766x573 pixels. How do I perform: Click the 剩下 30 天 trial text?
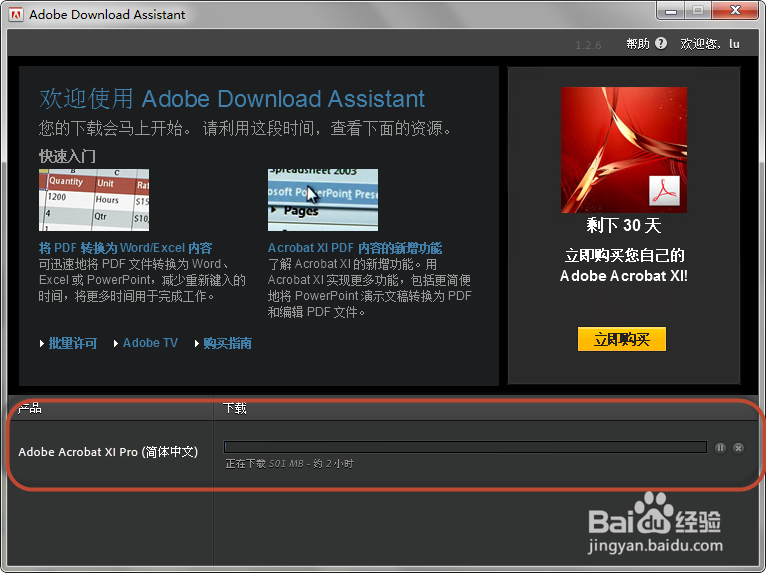click(624, 226)
